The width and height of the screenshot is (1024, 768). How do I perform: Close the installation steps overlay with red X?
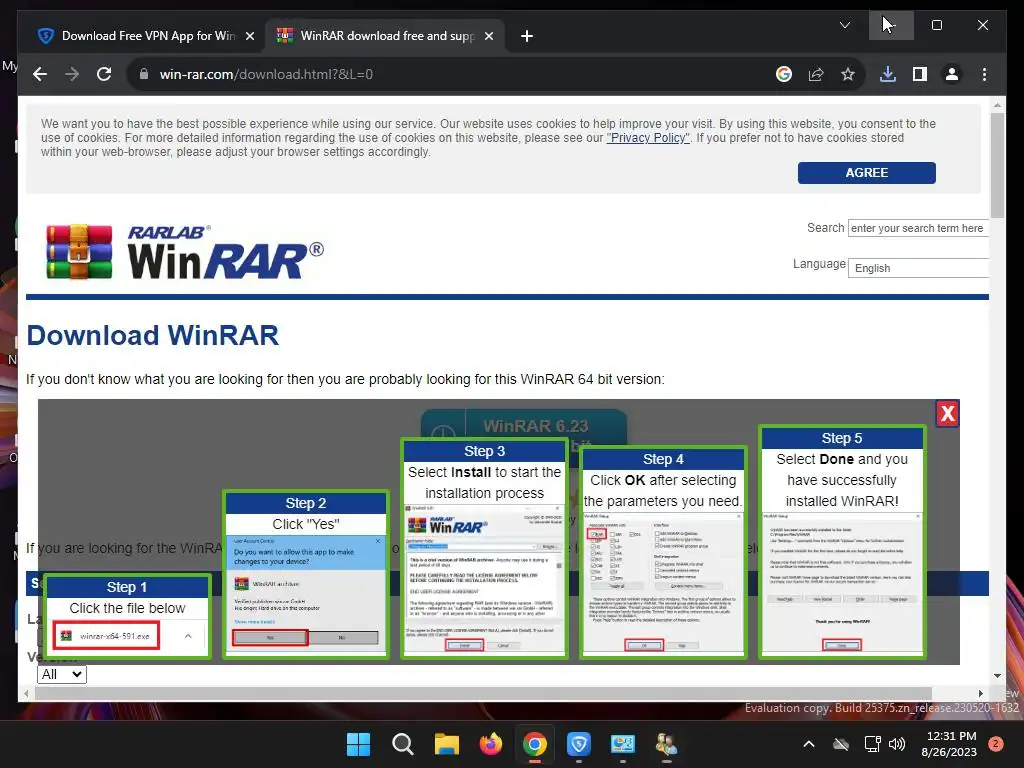coord(948,413)
